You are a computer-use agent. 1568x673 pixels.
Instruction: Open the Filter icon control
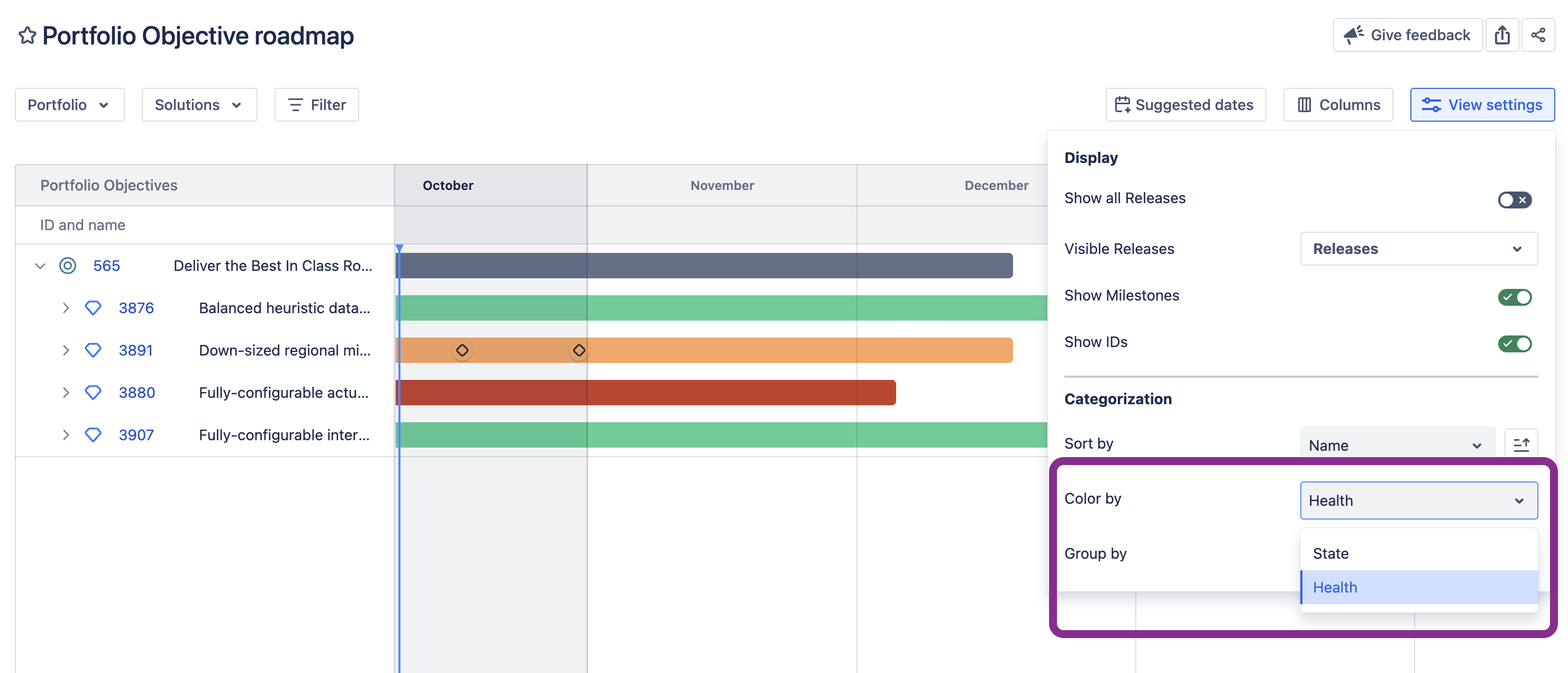pyautogui.click(x=296, y=105)
